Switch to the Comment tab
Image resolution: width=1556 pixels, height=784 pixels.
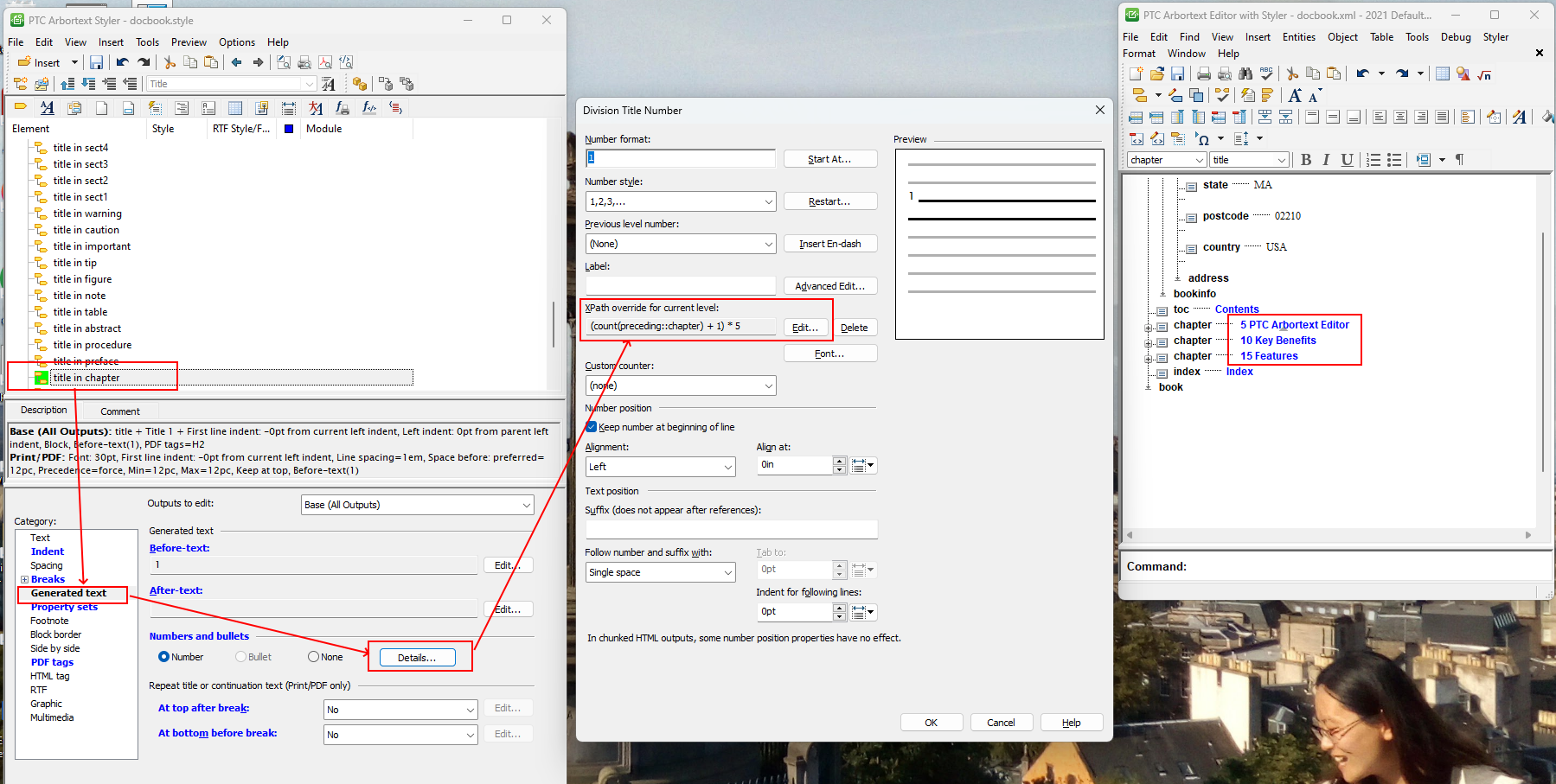click(x=119, y=411)
